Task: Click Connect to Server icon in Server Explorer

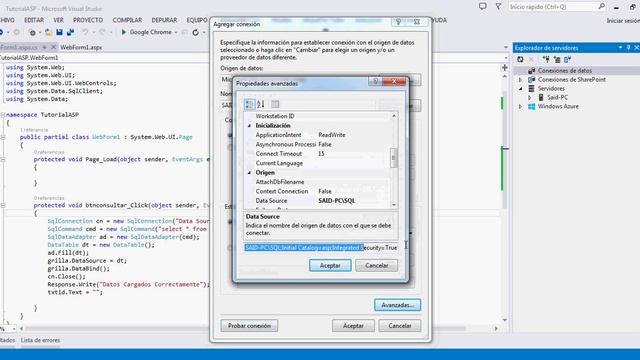Action: click(556, 60)
